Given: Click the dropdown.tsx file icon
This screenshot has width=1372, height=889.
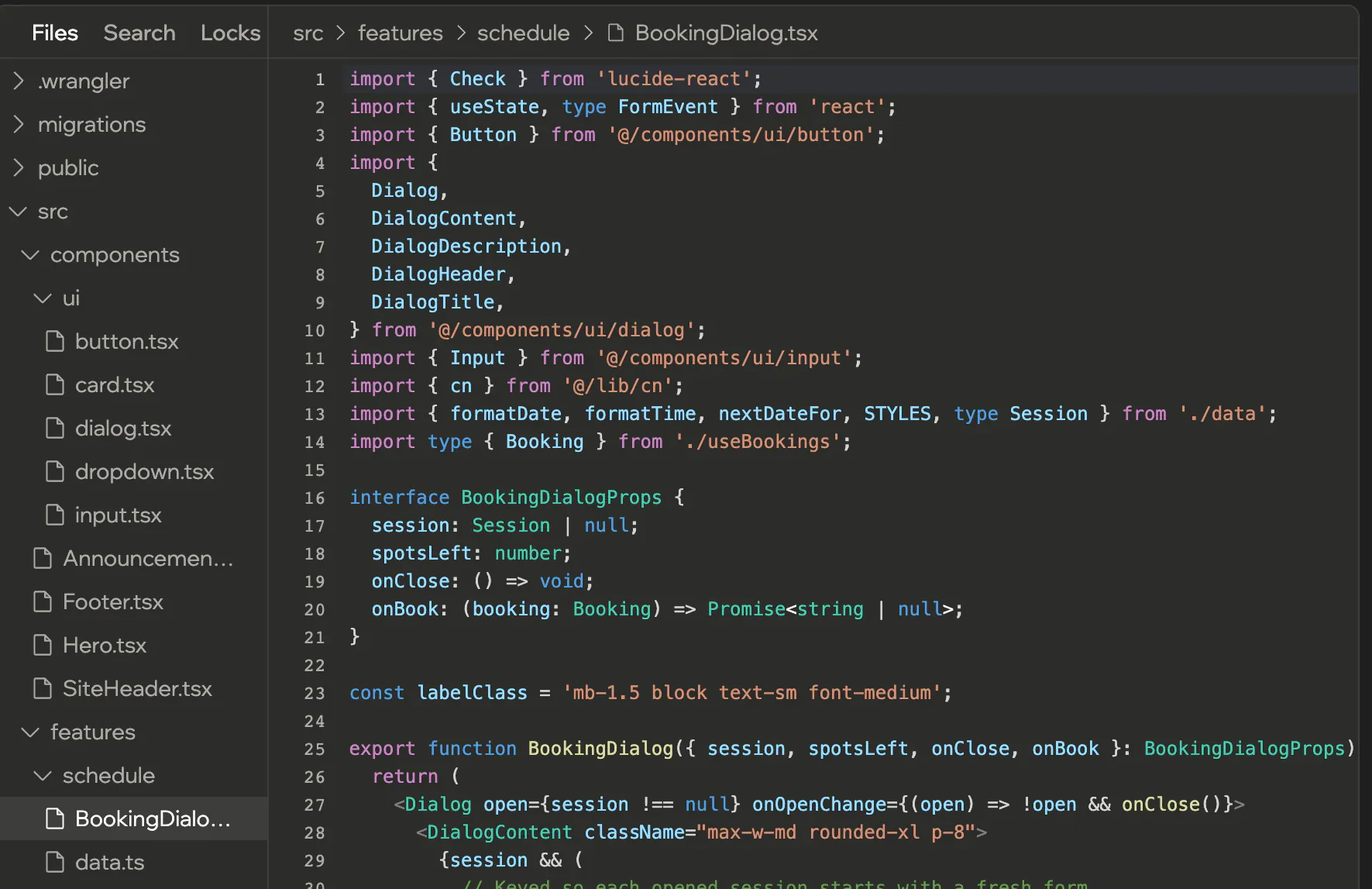Looking at the screenshot, I should (55, 471).
